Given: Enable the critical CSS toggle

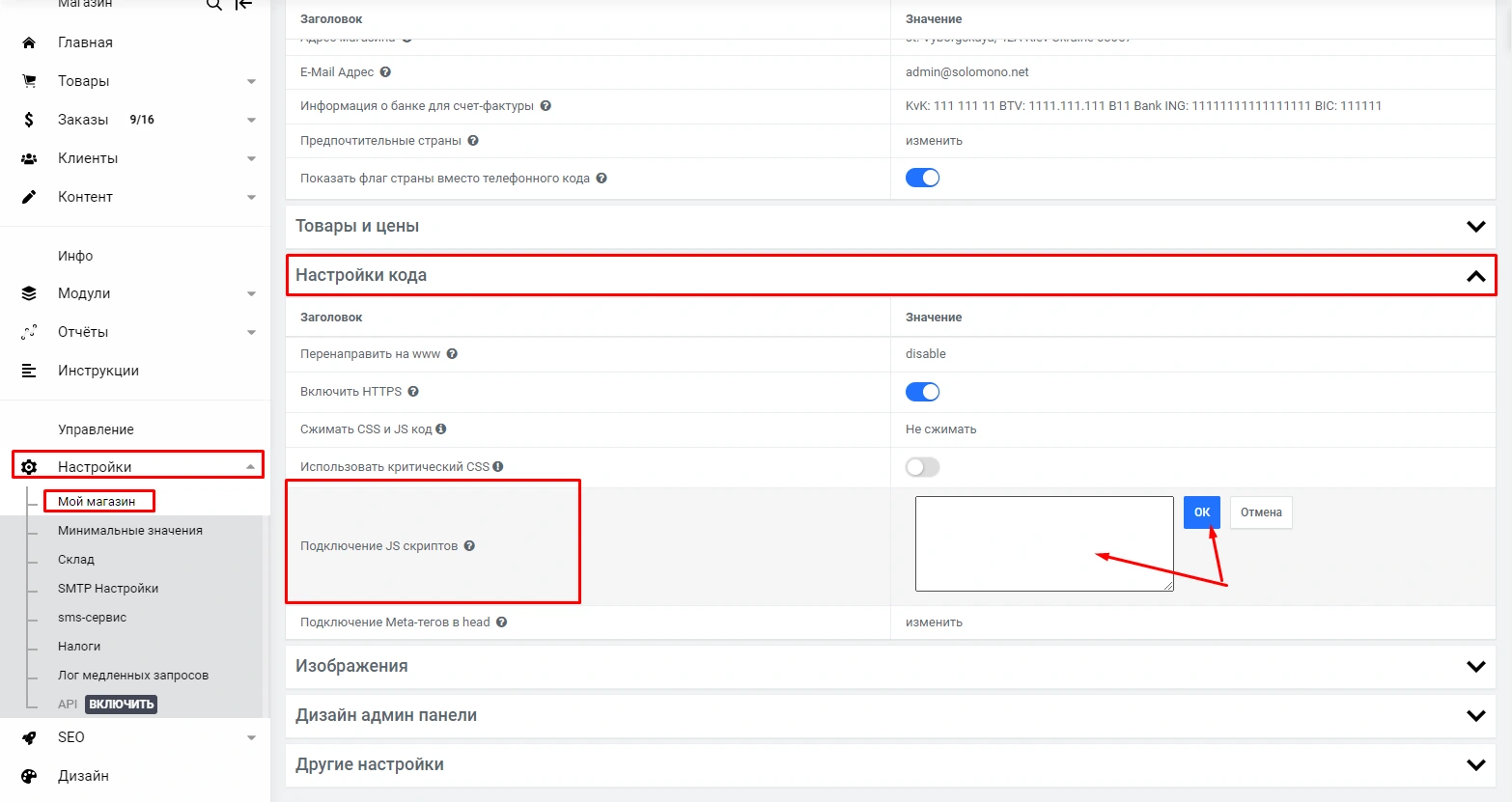Looking at the screenshot, I should [x=922, y=467].
